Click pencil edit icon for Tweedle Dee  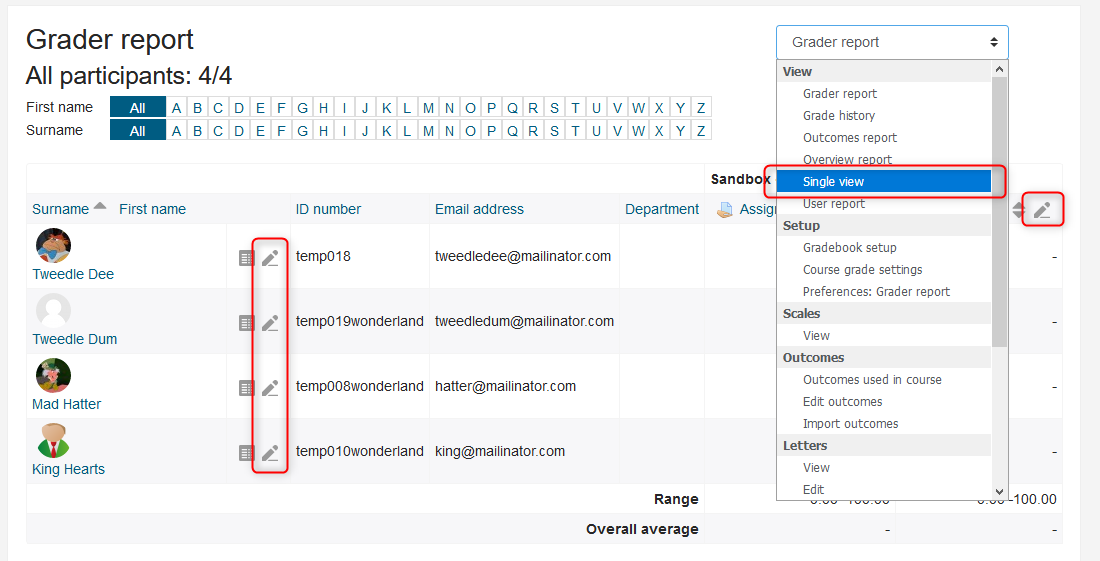270,258
